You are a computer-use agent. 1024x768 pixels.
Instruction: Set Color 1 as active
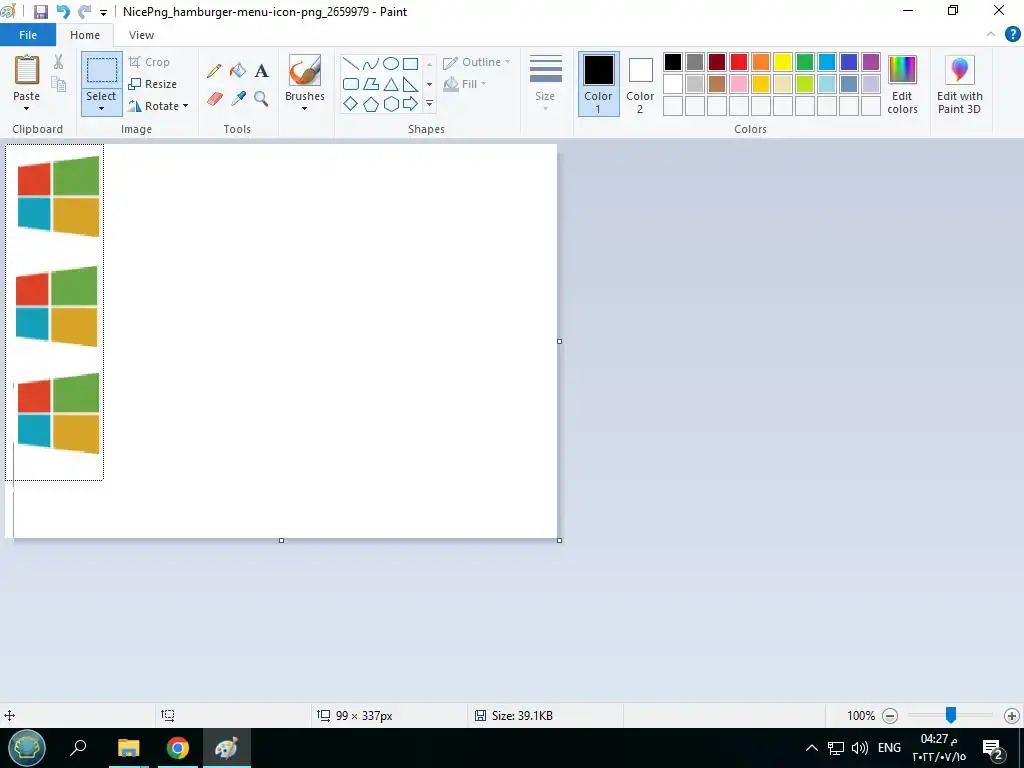point(598,84)
